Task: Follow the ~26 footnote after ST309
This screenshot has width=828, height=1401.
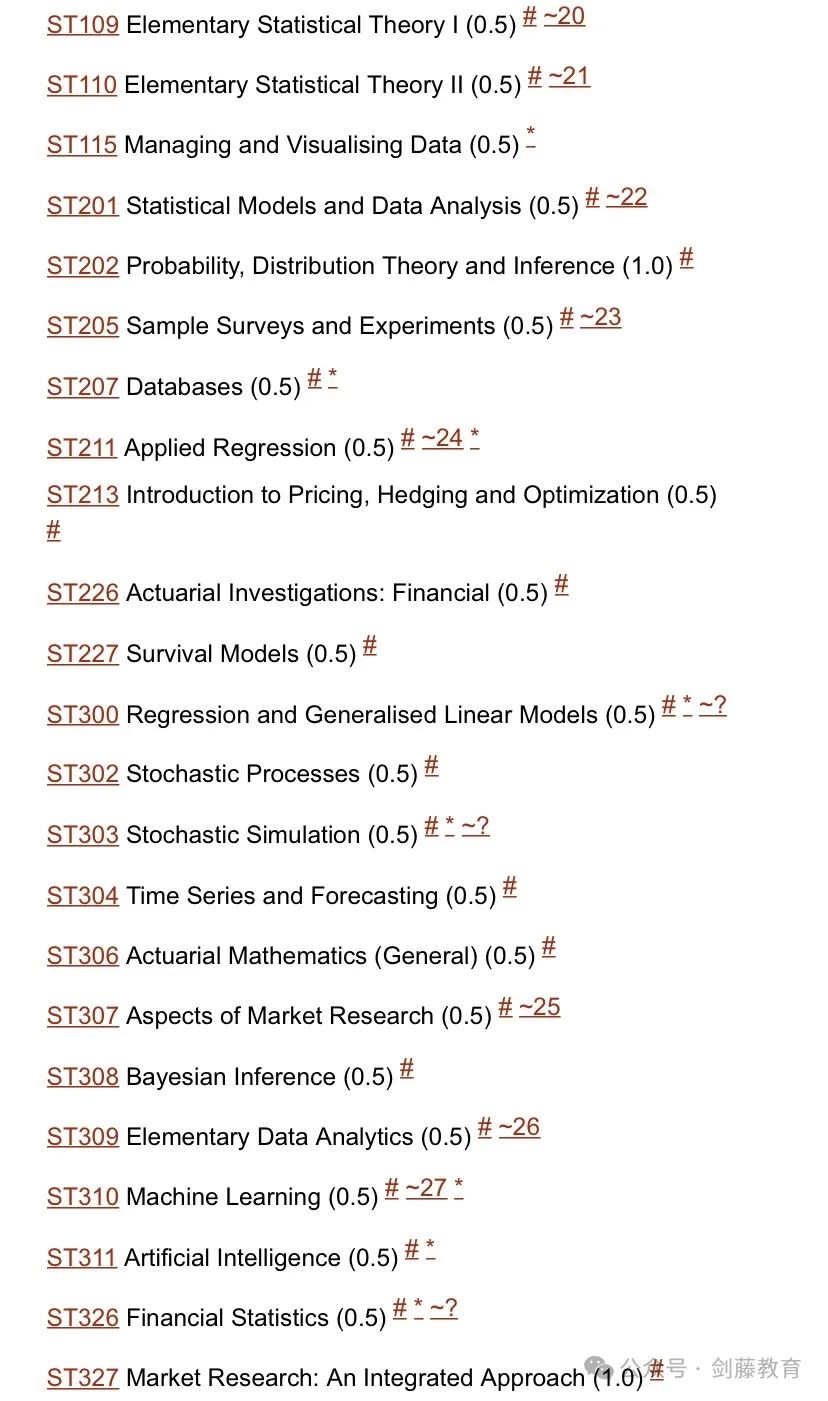Action: 519,1127
